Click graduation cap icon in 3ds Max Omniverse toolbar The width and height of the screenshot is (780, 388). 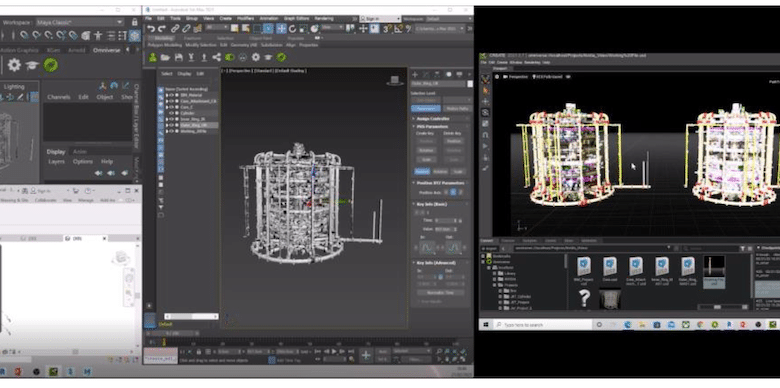tap(269, 58)
